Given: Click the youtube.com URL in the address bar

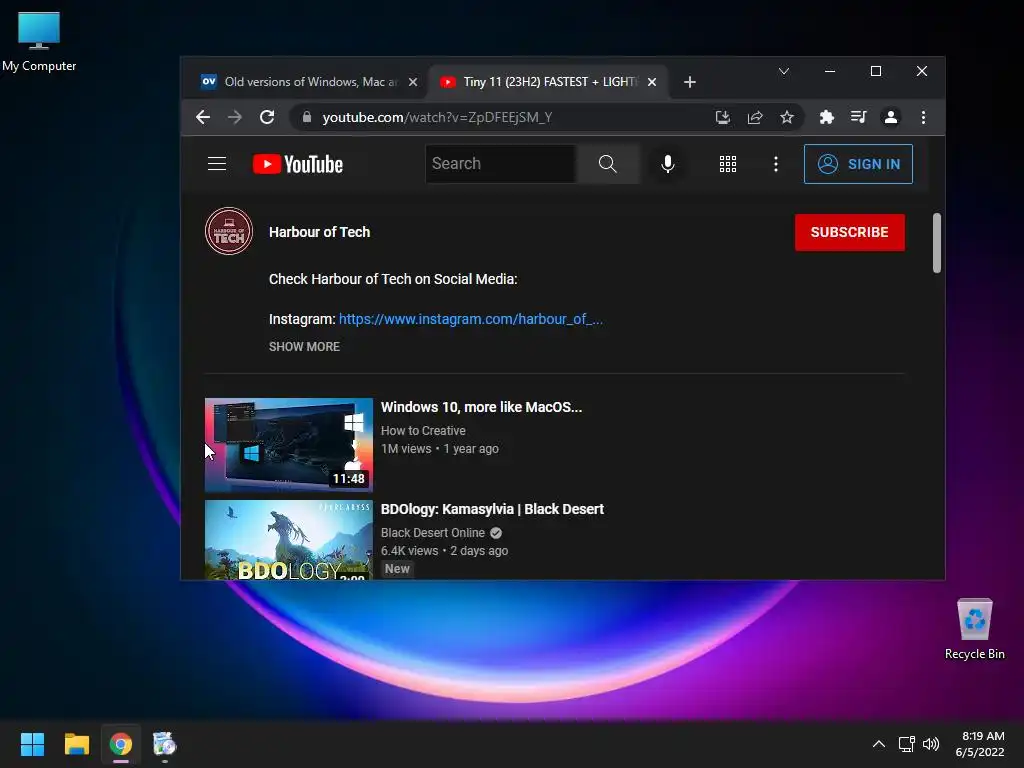Looking at the screenshot, I should tap(437, 117).
